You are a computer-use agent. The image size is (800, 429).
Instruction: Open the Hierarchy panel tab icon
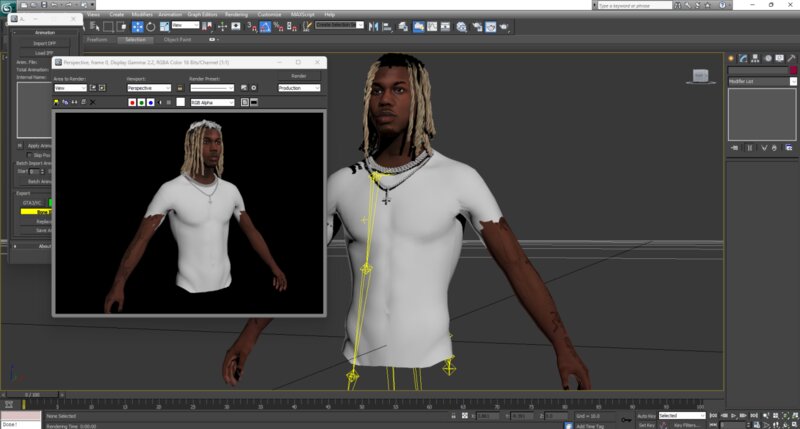[755, 58]
